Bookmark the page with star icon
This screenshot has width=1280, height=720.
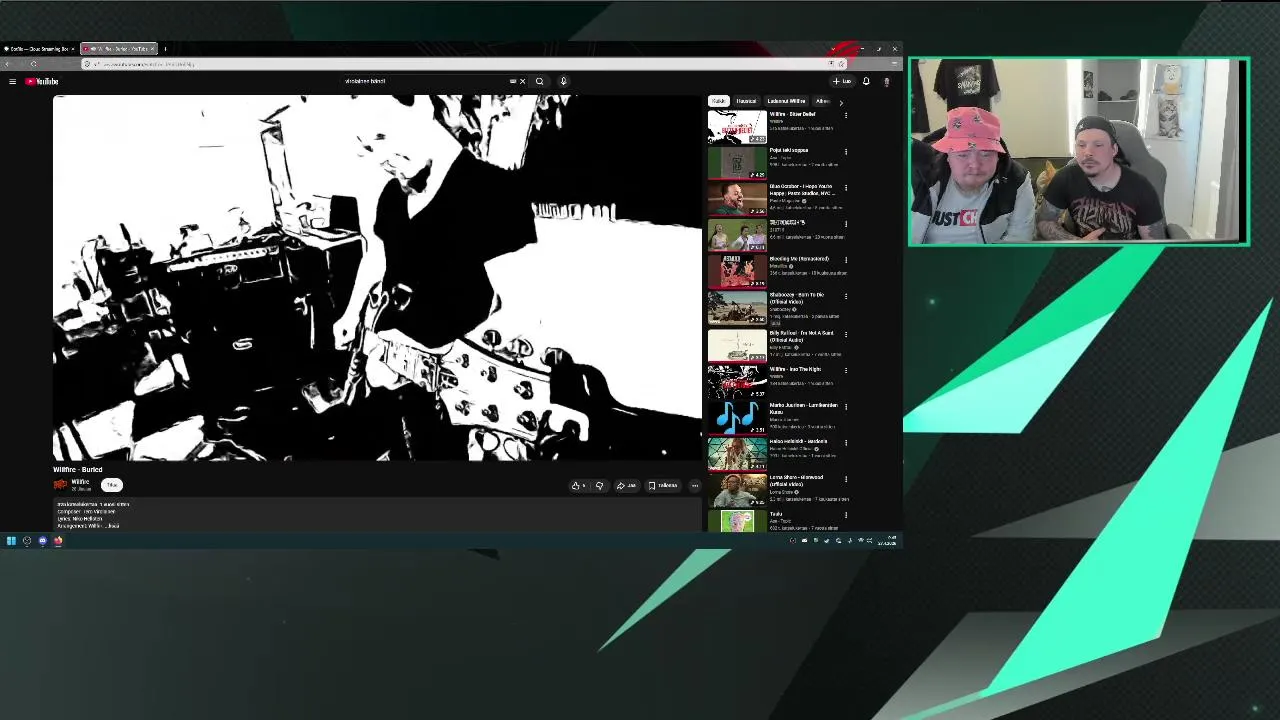click(841, 64)
